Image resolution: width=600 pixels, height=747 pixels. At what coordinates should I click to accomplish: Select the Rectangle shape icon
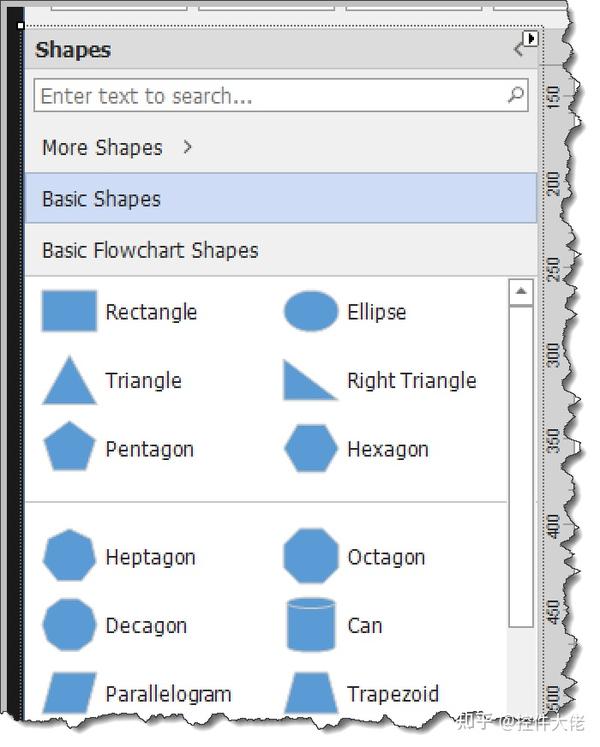(69, 311)
